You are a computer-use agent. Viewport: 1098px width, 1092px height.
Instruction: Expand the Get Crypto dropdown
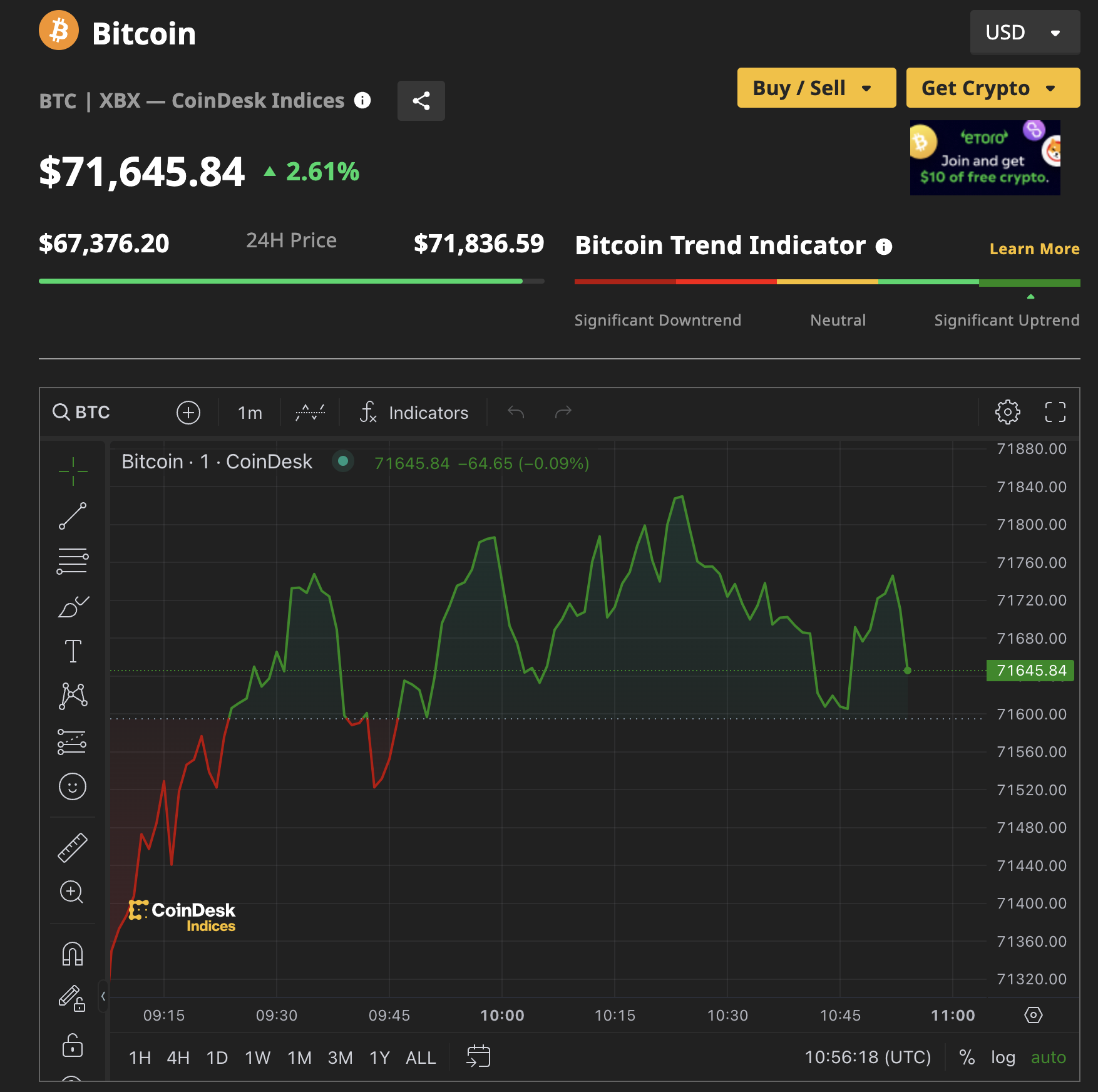[992, 88]
